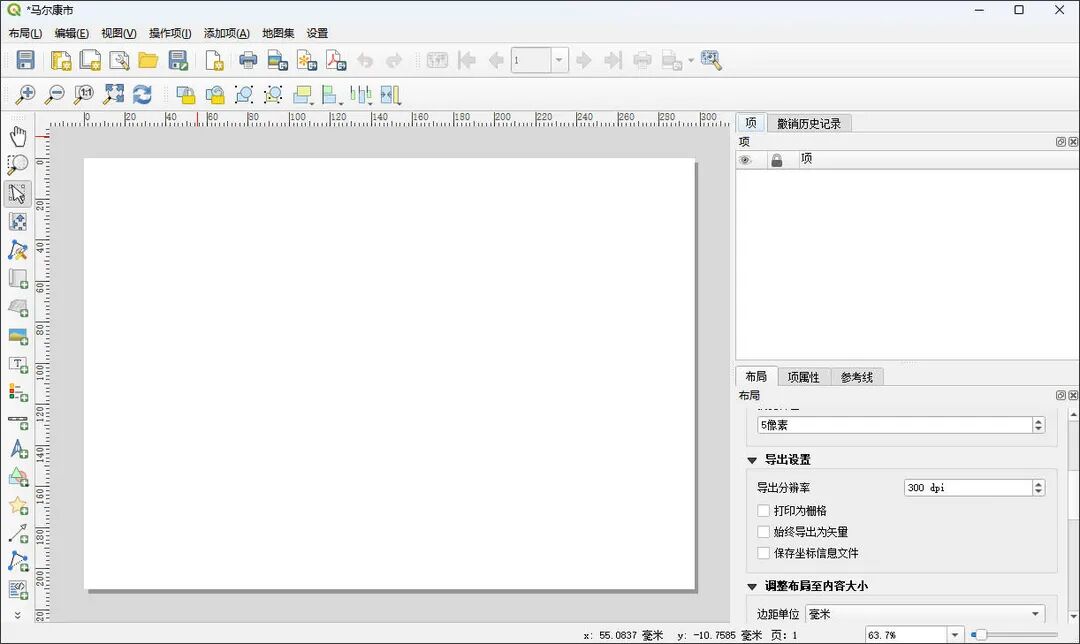Zoom to 100% with 1:1 icon

point(83,94)
